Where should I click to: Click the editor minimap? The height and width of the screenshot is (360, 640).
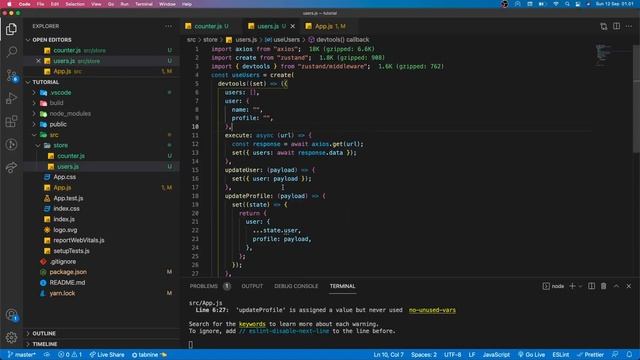pos(603,55)
